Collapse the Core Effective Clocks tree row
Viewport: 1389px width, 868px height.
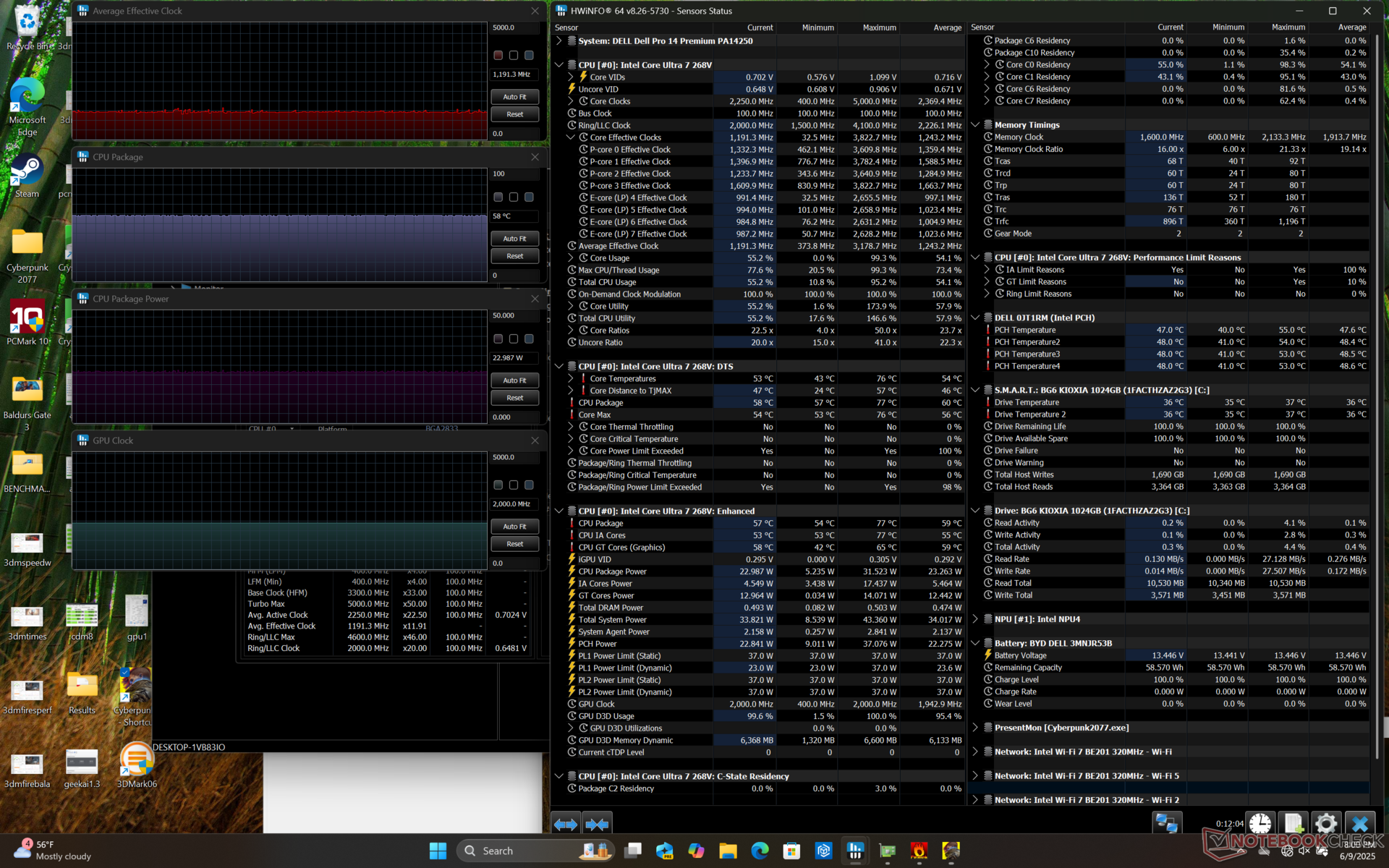pyautogui.click(x=570, y=137)
